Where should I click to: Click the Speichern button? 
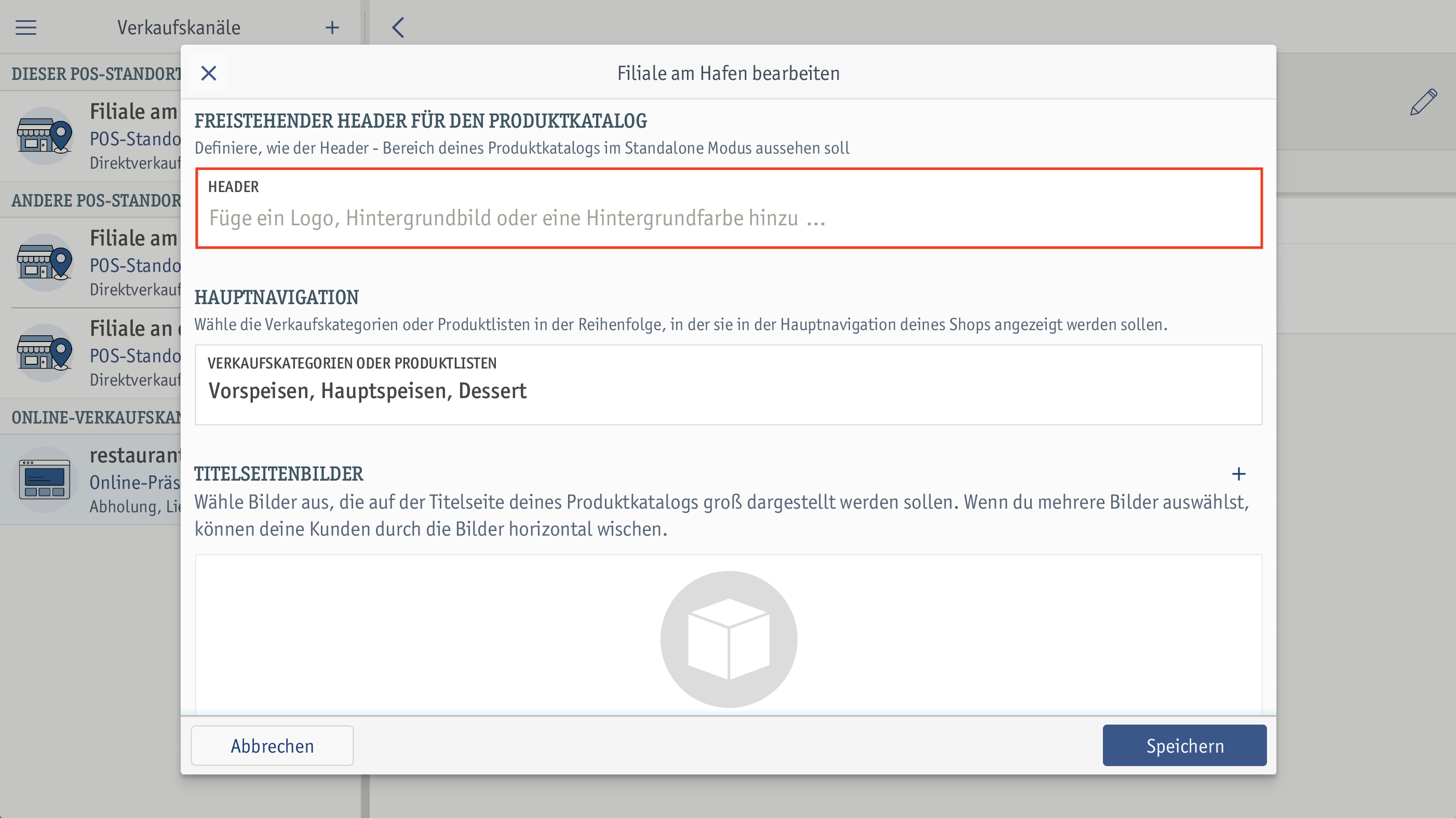[1185, 746]
